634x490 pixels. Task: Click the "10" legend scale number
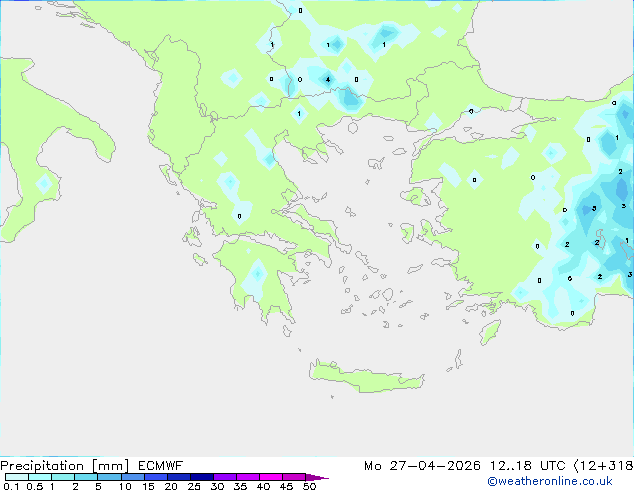(x=125, y=486)
